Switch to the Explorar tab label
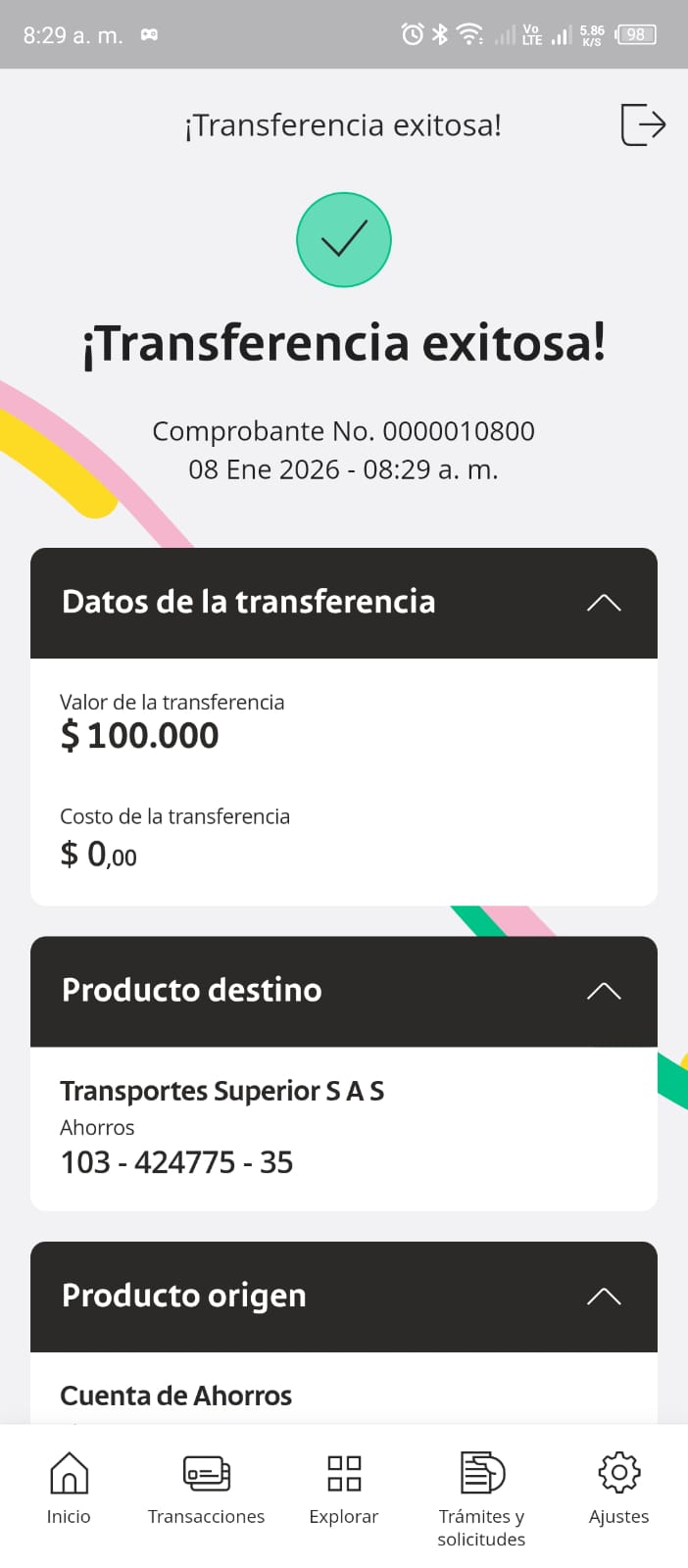 [344, 1516]
